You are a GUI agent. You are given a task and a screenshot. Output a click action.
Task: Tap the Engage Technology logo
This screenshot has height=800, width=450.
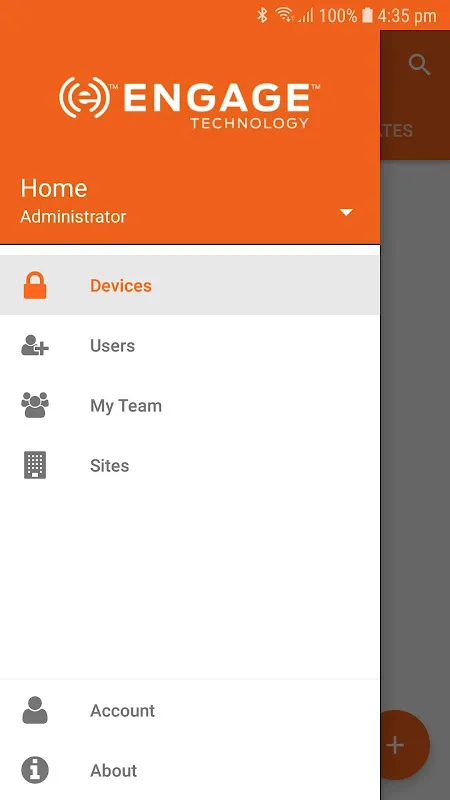point(189,102)
